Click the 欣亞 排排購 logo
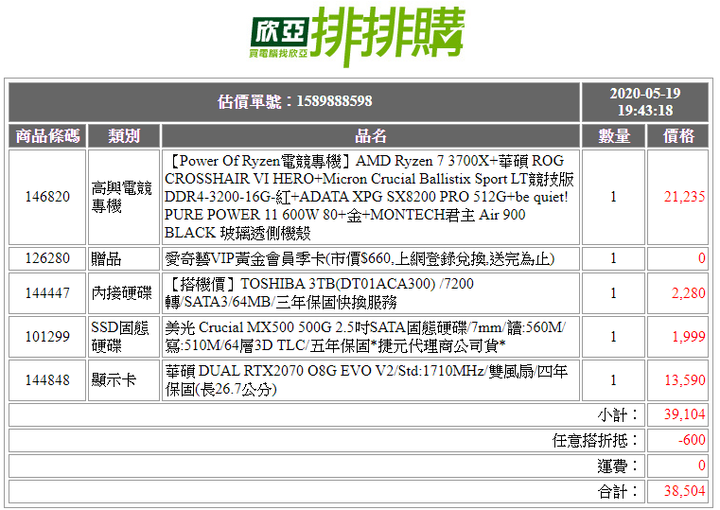This screenshot has width=720, height=510. pyautogui.click(x=357, y=37)
